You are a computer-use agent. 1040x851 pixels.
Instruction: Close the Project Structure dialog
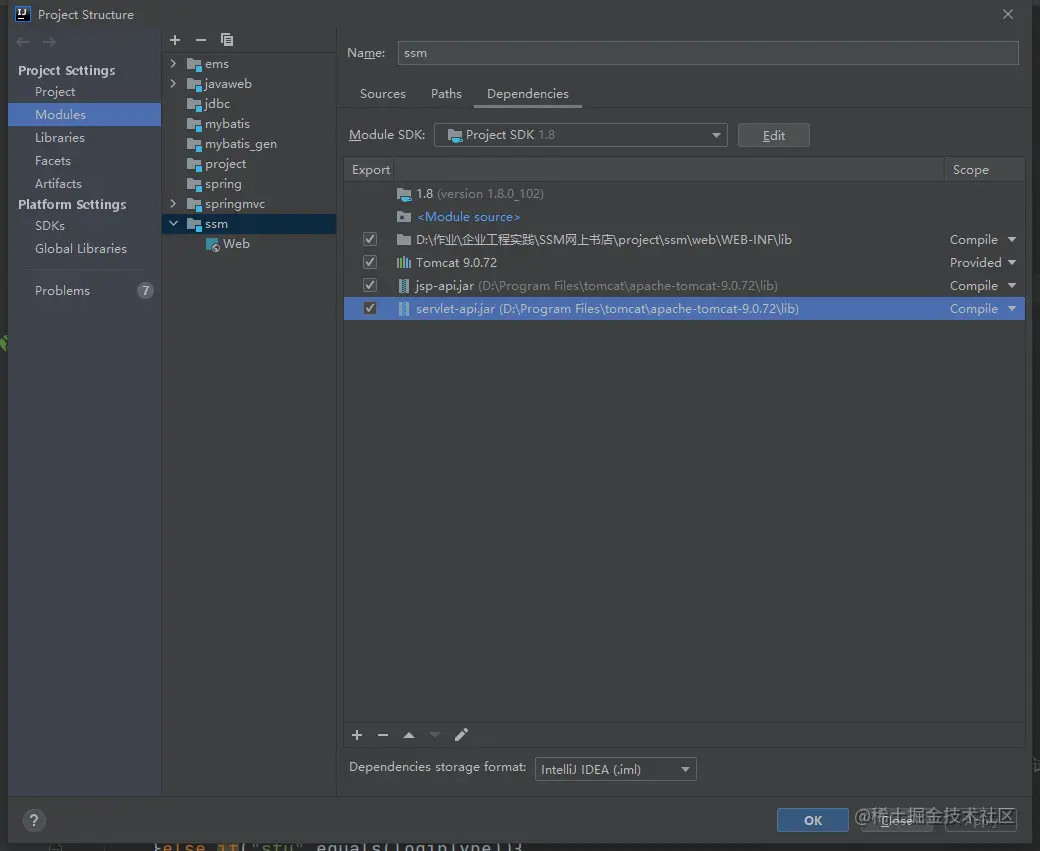pyautogui.click(x=1008, y=14)
